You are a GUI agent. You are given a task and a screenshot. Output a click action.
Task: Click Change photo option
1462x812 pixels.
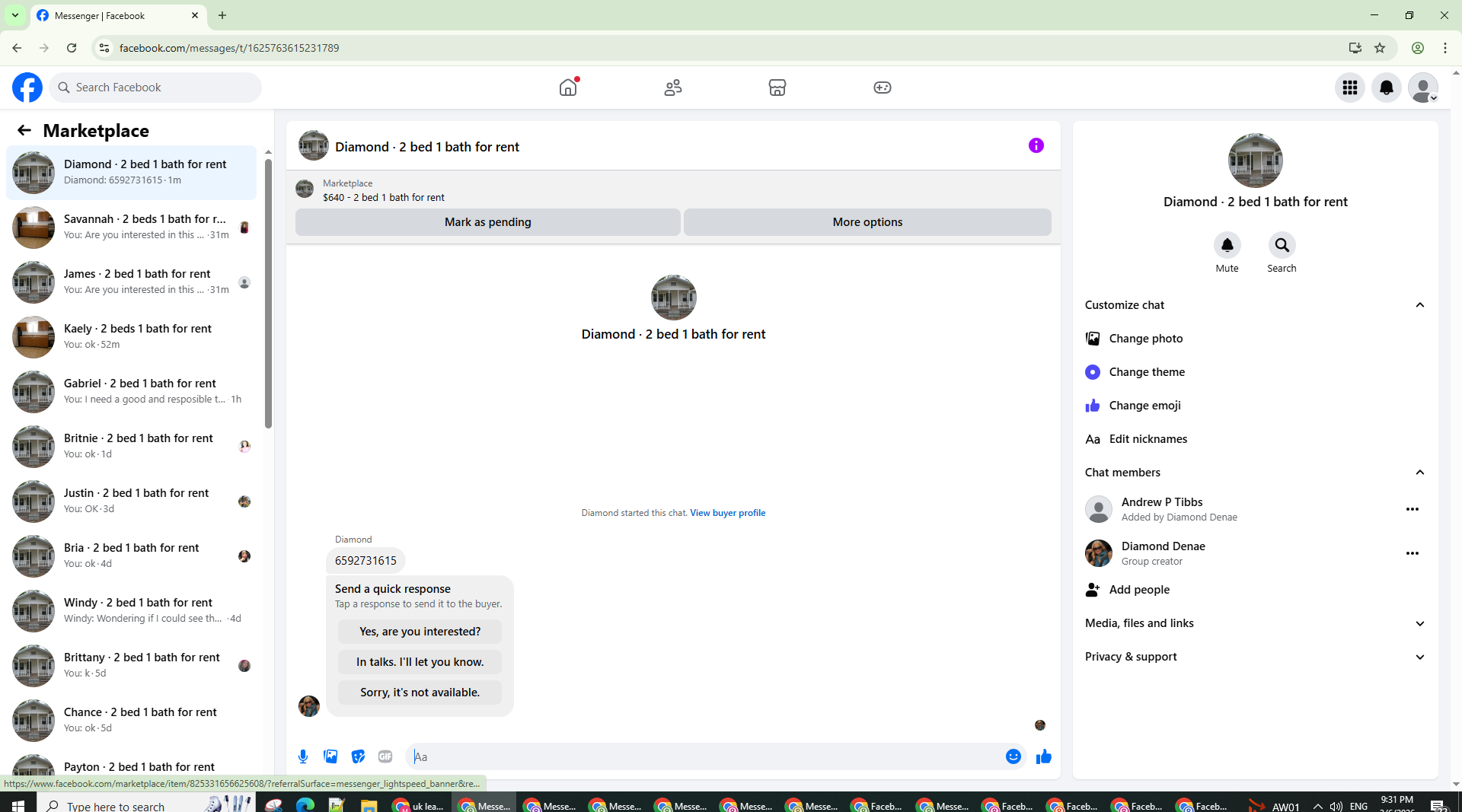coord(1255,339)
